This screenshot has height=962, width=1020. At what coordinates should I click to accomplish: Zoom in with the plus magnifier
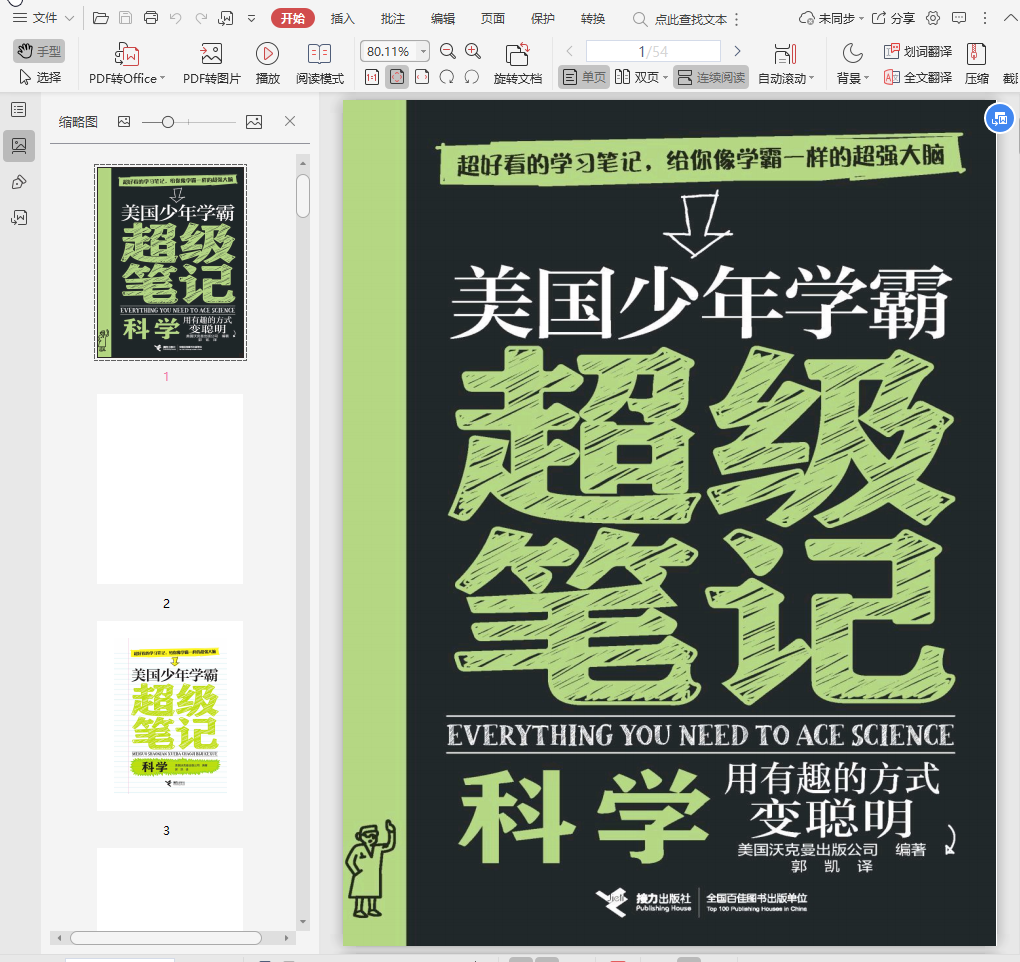[473, 51]
